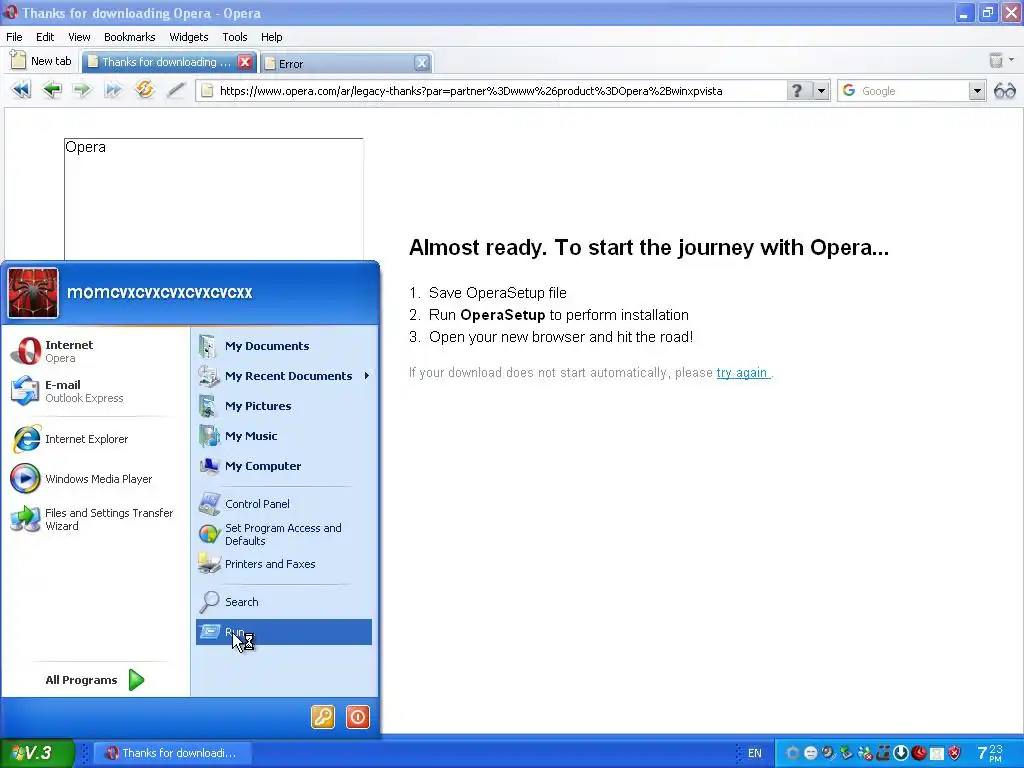1024x768 pixels.
Task: Select the Thanks for downloading tab
Action: tap(159, 62)
